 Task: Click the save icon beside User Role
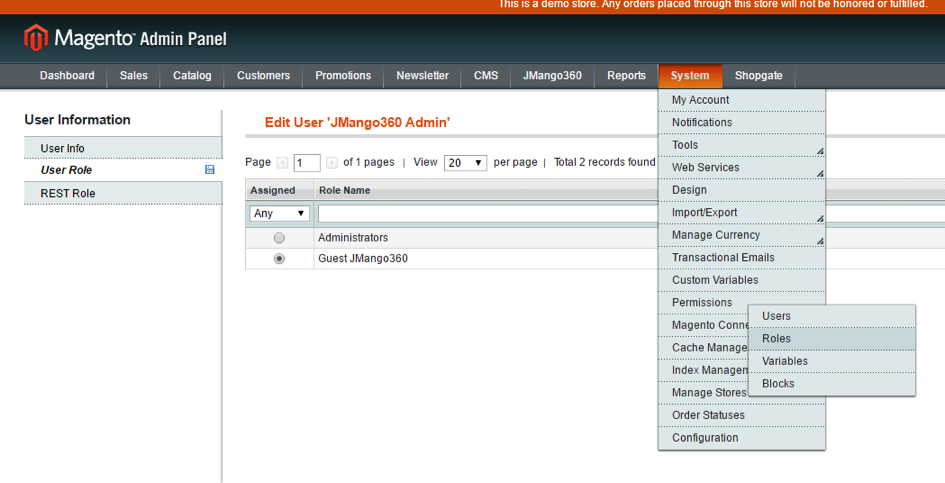coord(210,169)
